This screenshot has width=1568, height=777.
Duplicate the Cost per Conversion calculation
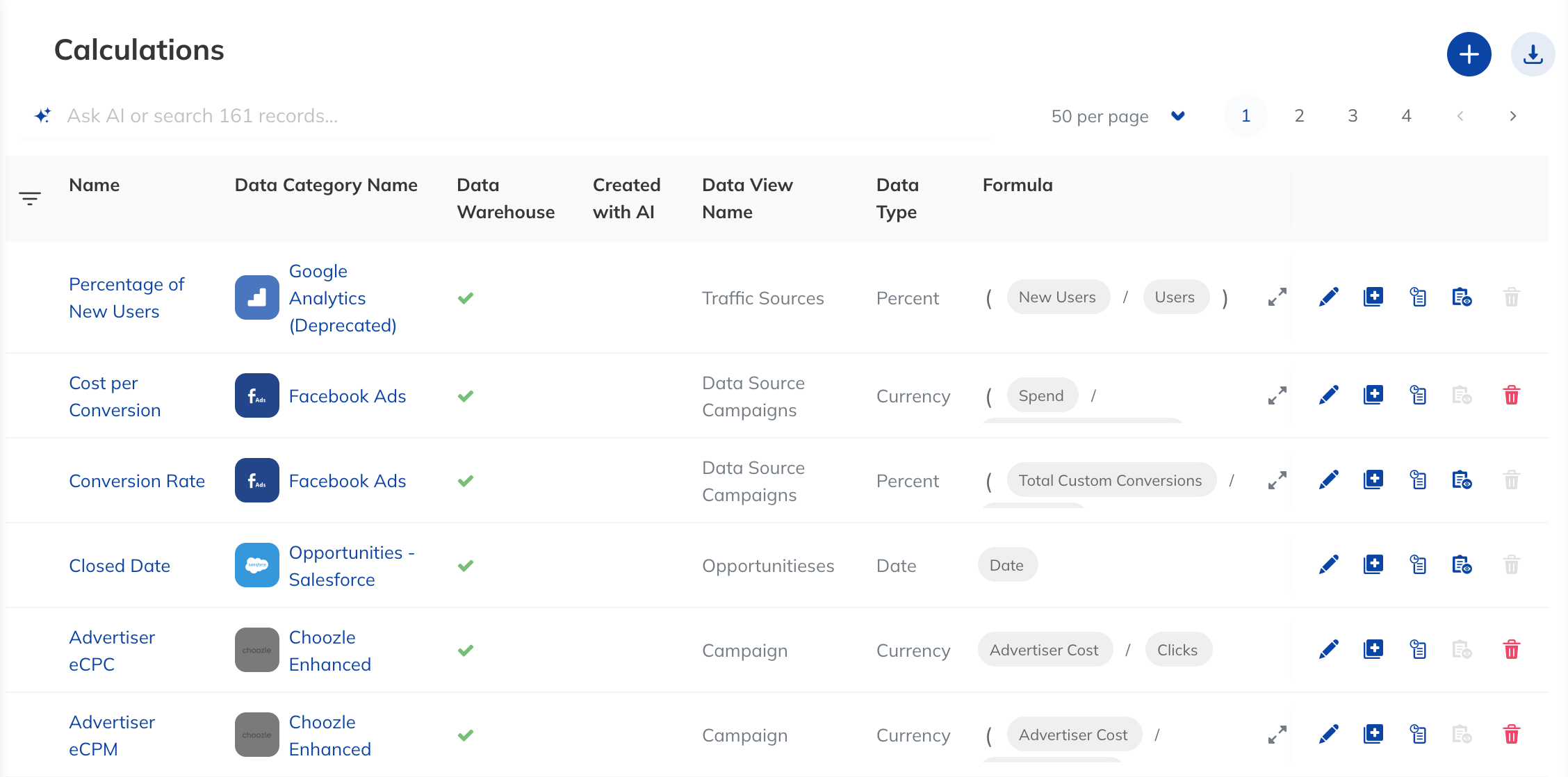tap(1373, 395)
